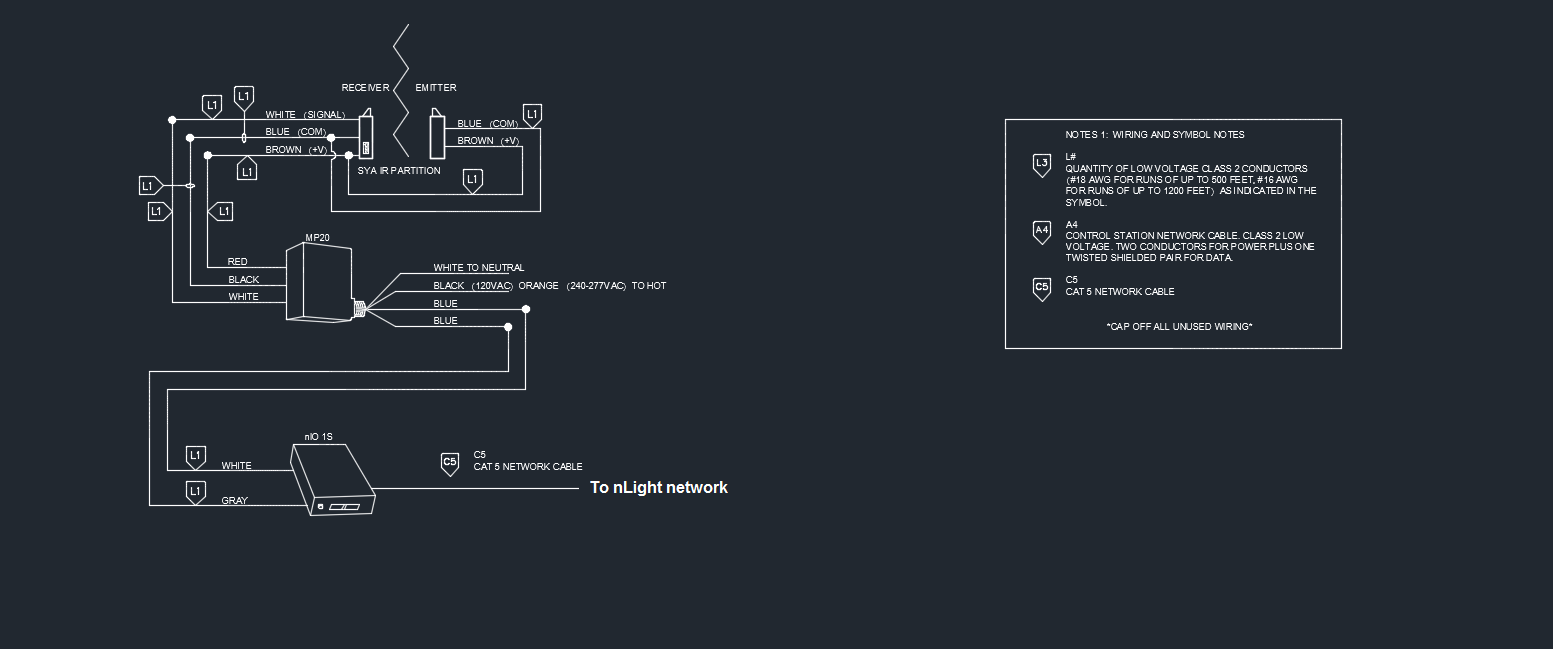Select the C5 tag beside the nIO cable
Viewport: 1553px width, 649px height.
(x=450, y=462)
